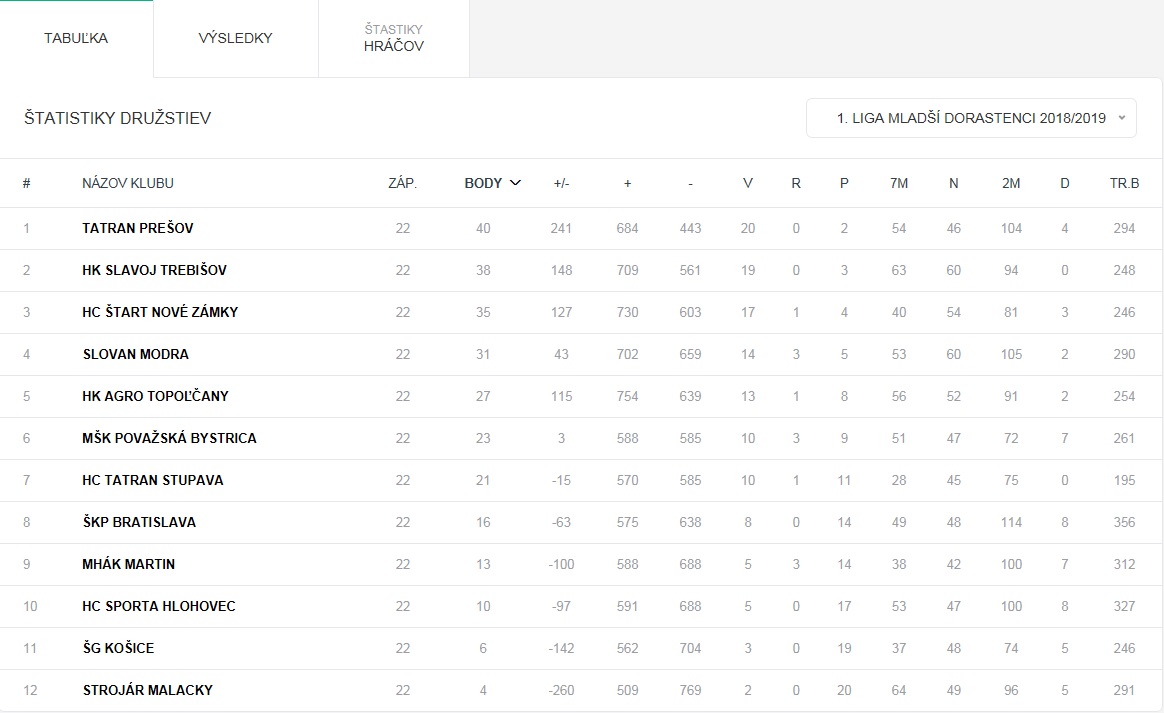Open HK SLAVOJ TREBIŠOV club link
The width and height of the screenshot is (1164, 713).
point(154,270)
